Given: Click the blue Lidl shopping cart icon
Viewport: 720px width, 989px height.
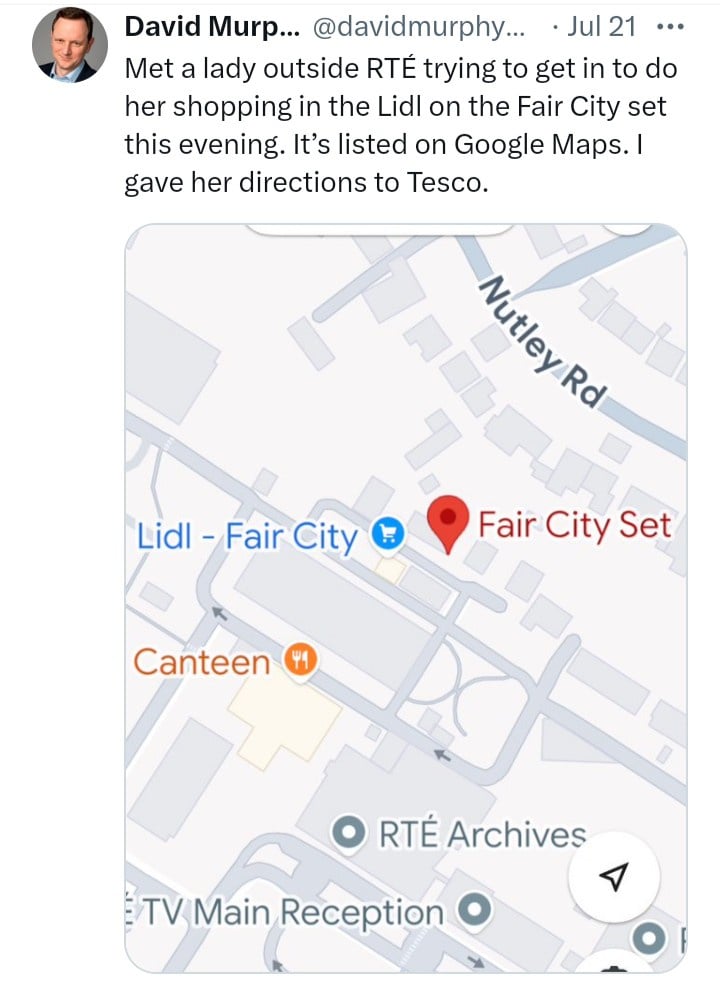Looking at the screenshot, I should coord(387,534).
